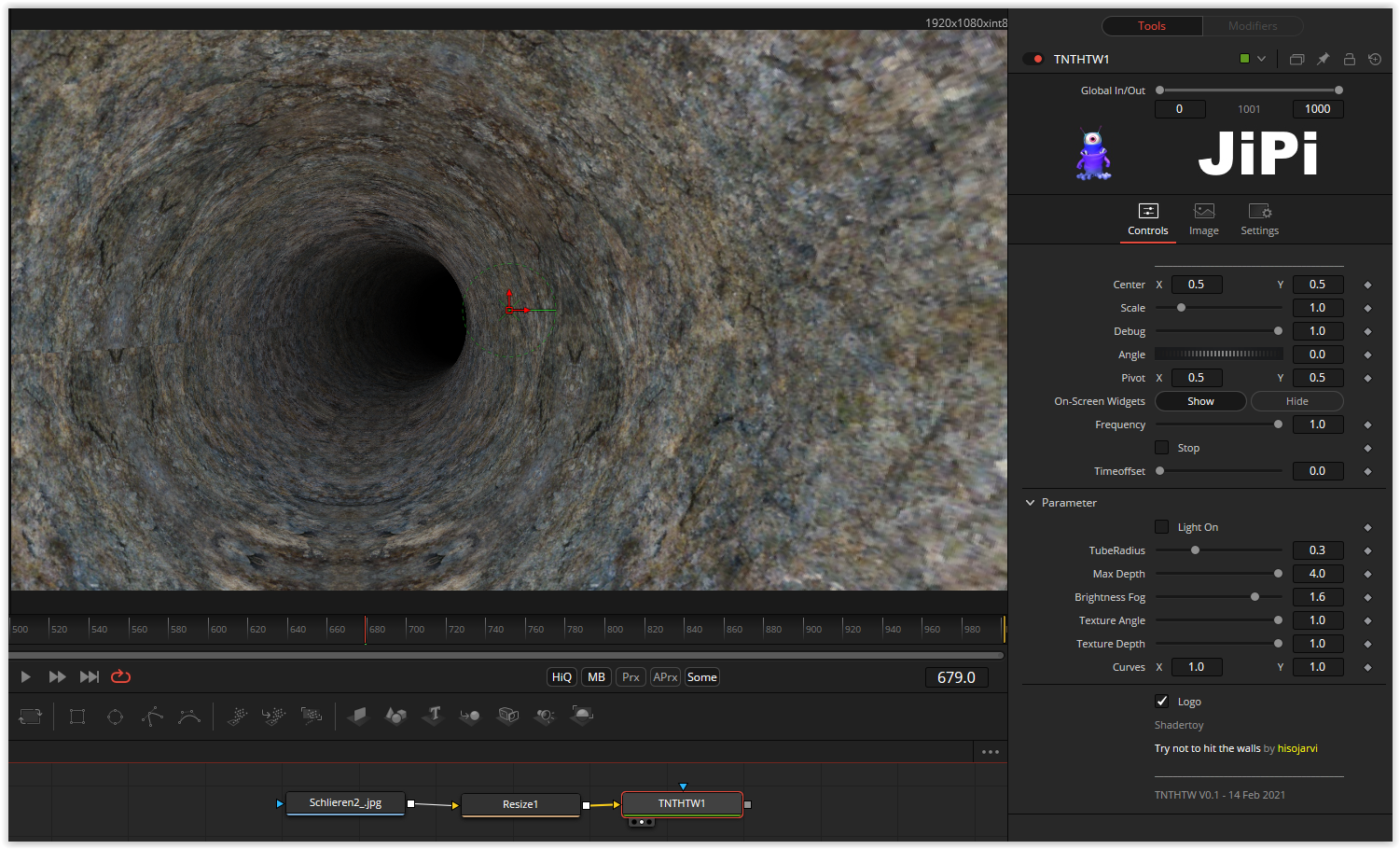Screen dimensions: 1400x849
Task: Click the Show on-screen widgets button
Action: click(1200, 401)
